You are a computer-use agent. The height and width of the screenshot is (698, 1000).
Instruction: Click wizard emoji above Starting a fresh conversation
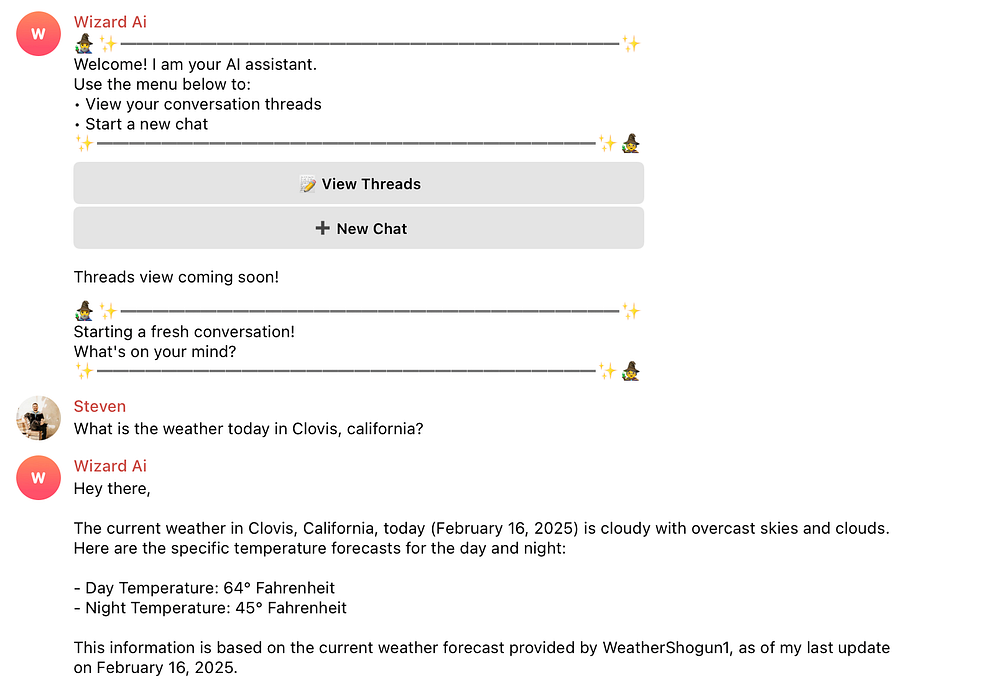(x=84, y=311)
